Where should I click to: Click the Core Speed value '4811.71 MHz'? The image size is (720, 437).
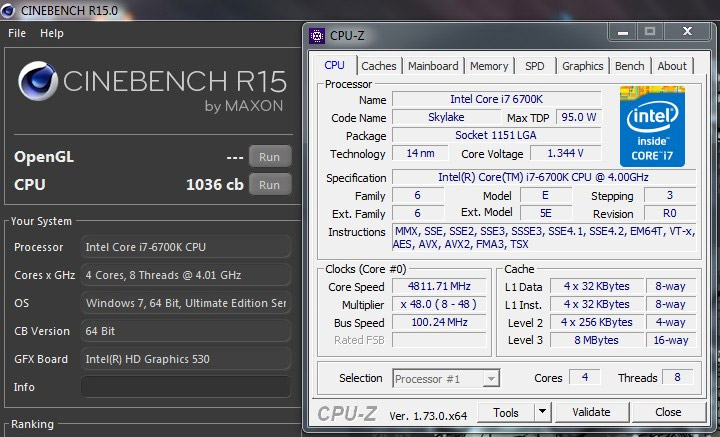point(439,286)
